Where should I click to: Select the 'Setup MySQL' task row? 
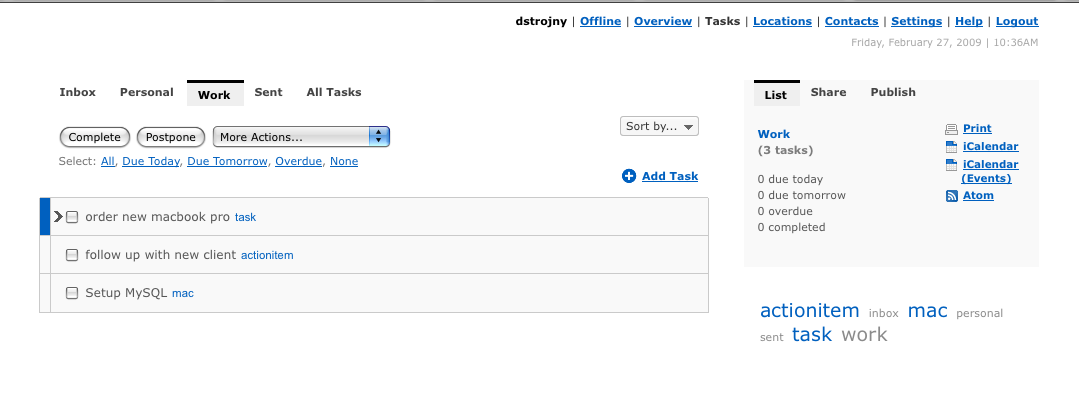pos(379,293)
